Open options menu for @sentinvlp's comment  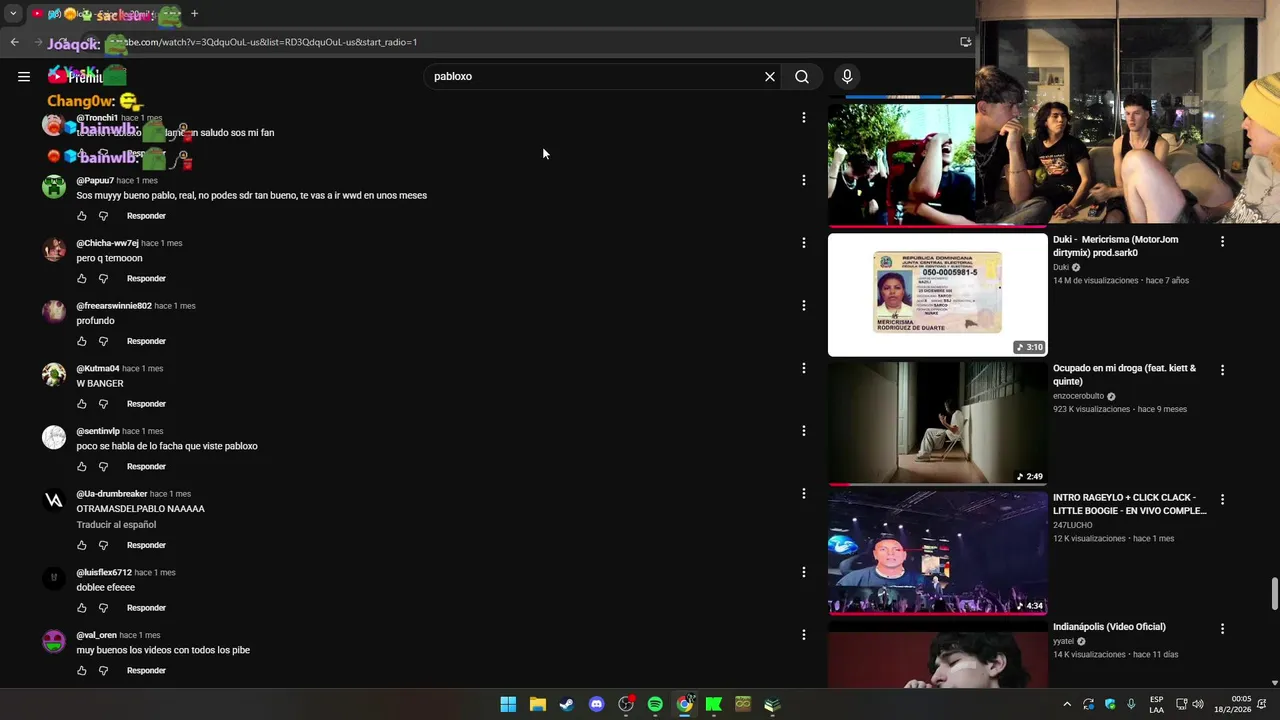click(x=803, y=431)
